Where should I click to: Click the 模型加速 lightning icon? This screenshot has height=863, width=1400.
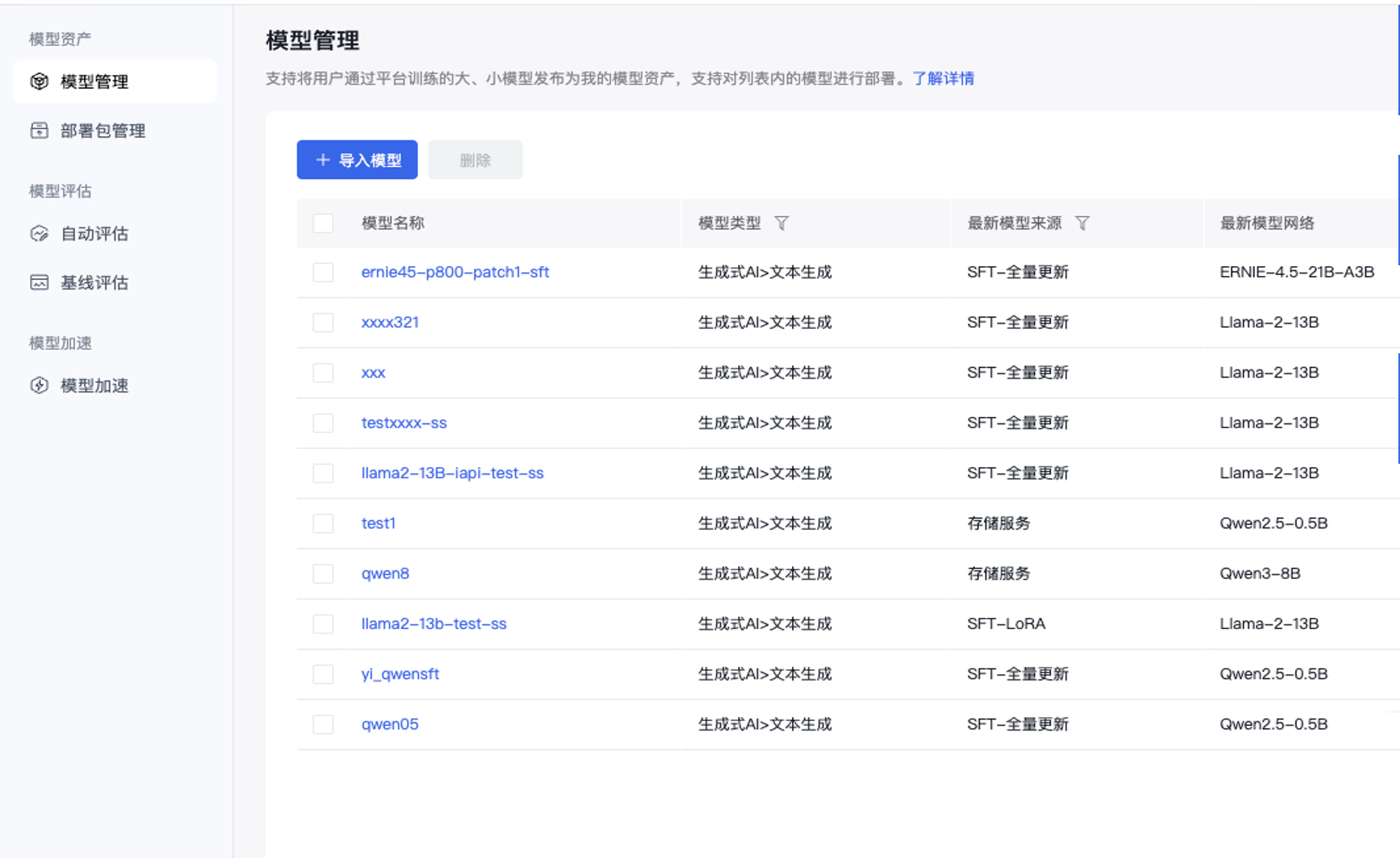tap(40, 386)
